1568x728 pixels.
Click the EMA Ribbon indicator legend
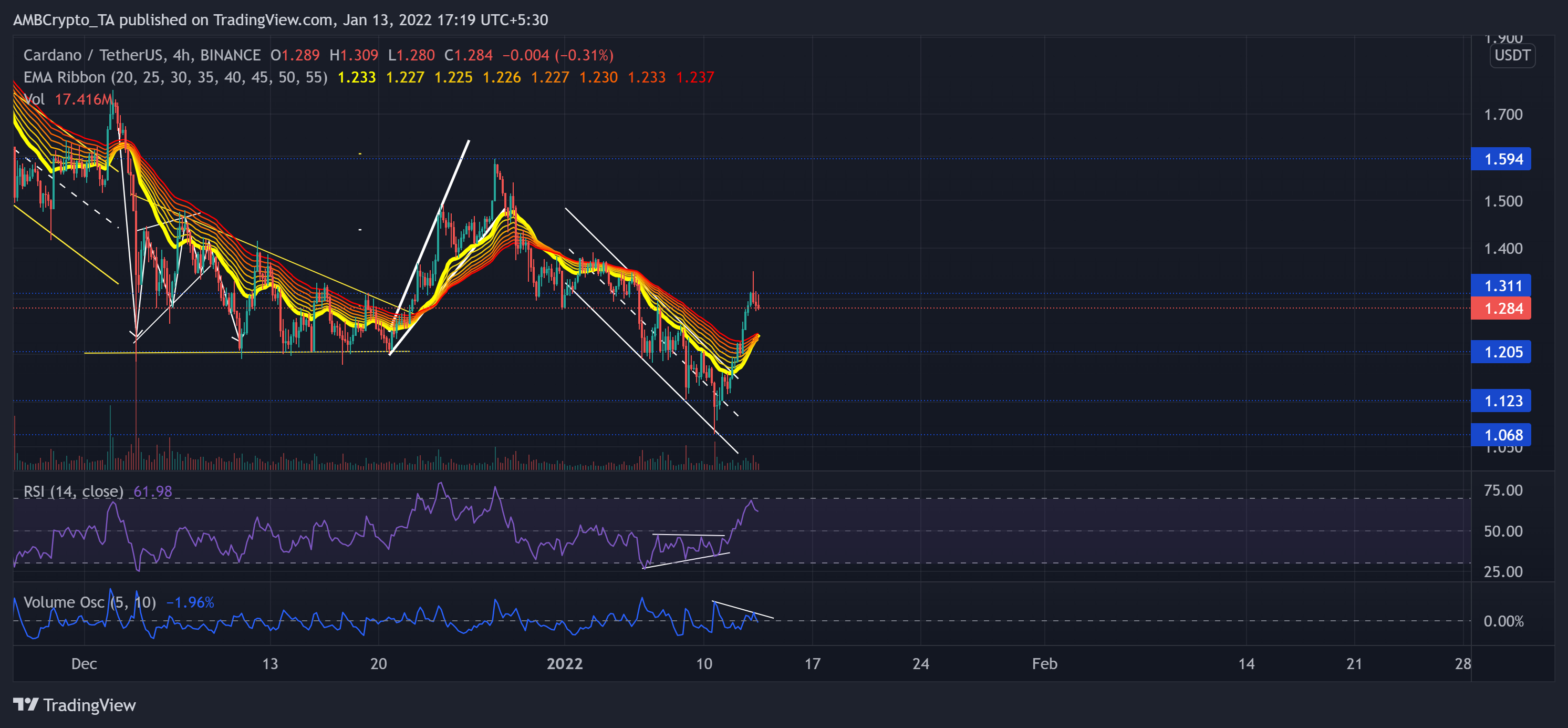click(x=175, y=77)
